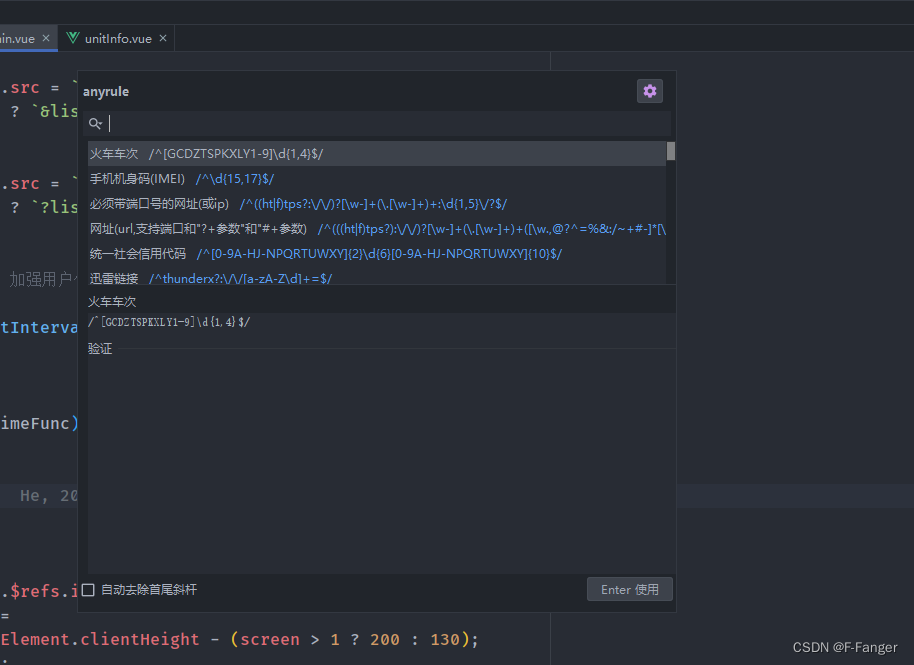914x665 pixels.
Task: Select the 网址(url,支持端口和参数) rule row
Action: (377, 229)
